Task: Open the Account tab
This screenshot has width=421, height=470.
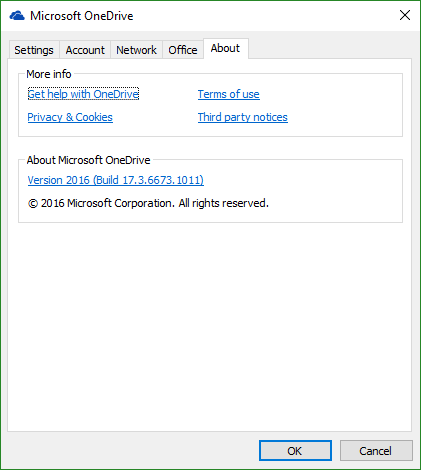Action: tap(85, 50)
